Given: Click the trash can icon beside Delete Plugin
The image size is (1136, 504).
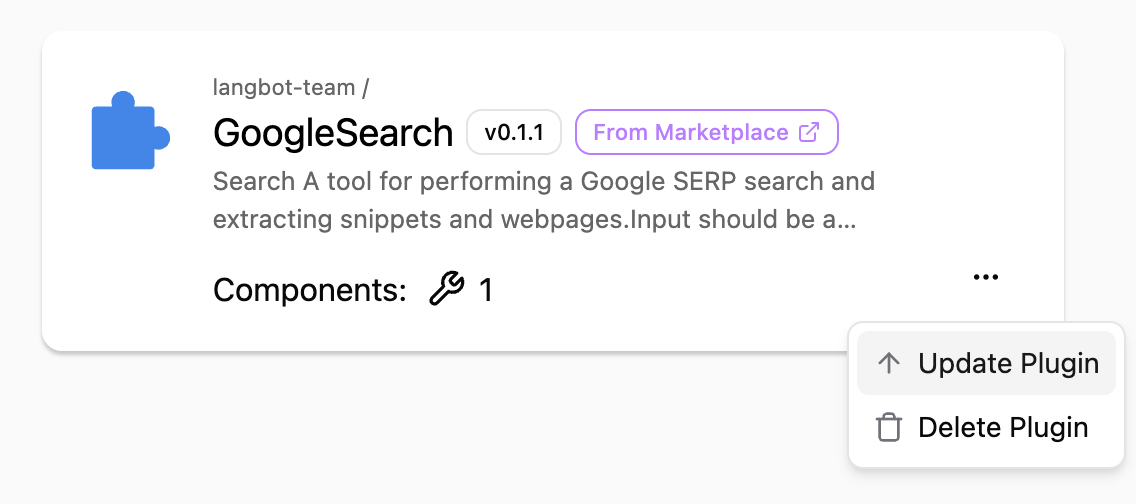Looking at the screenshot, I should 887,428.
